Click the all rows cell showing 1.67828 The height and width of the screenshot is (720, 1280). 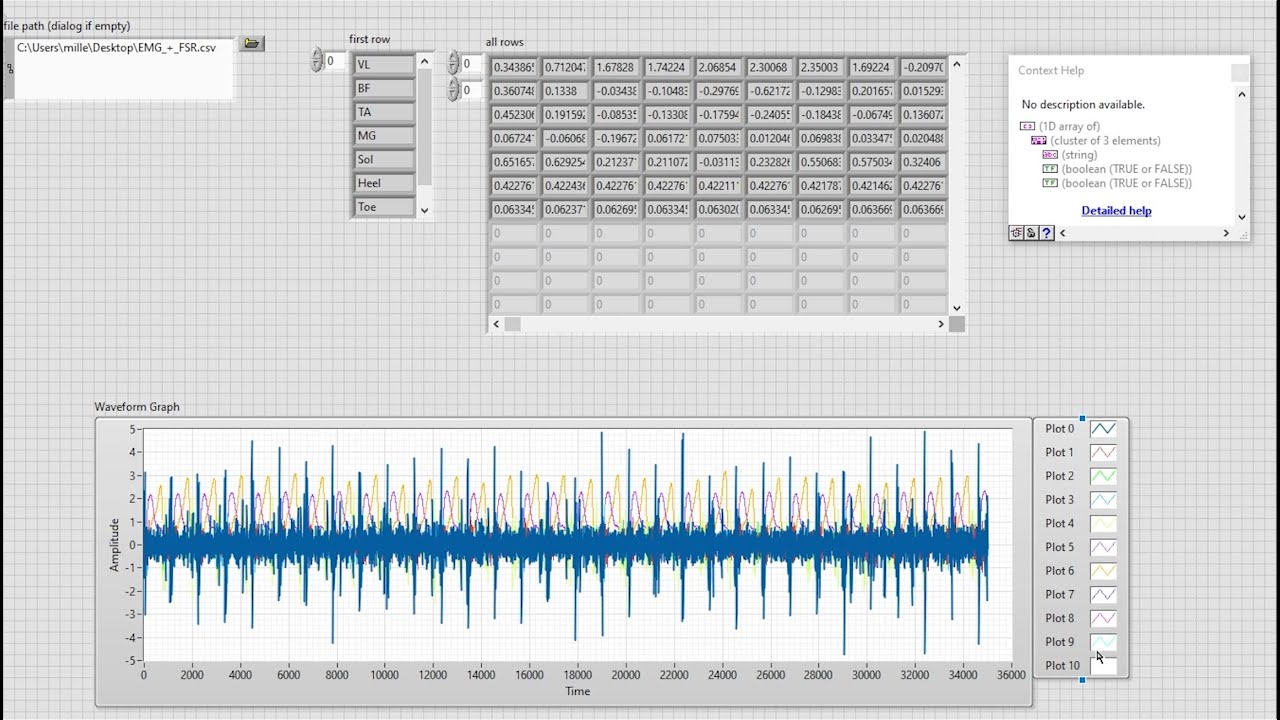click(615, 67)
